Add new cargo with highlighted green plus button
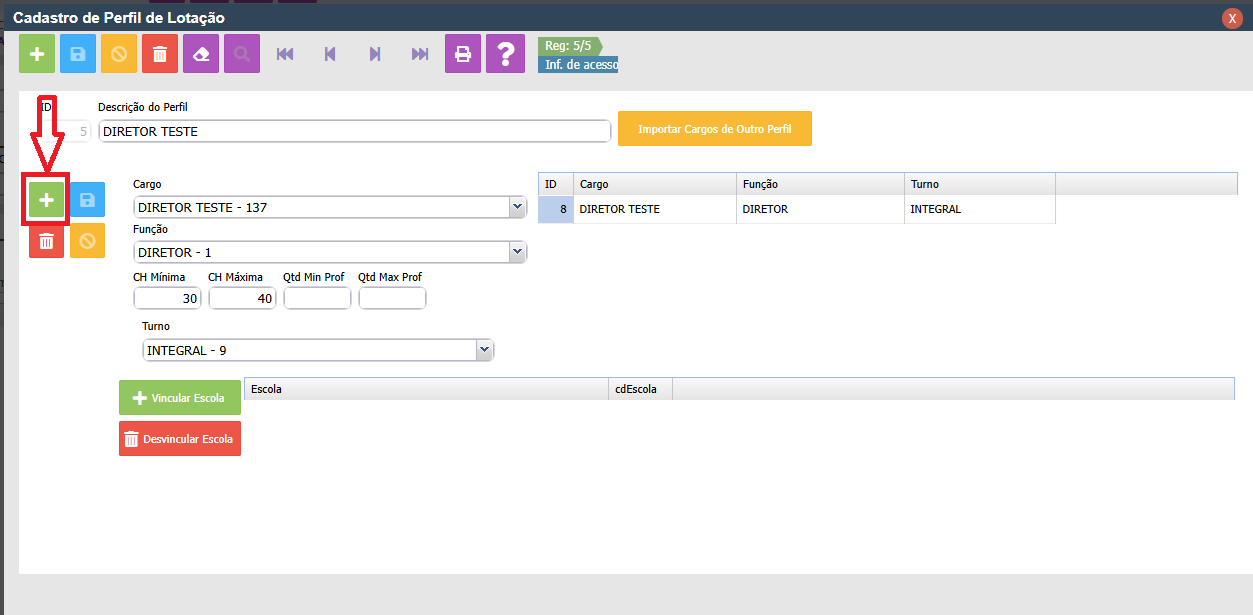Screen dimensions: 1253x615 coord(46,200)
